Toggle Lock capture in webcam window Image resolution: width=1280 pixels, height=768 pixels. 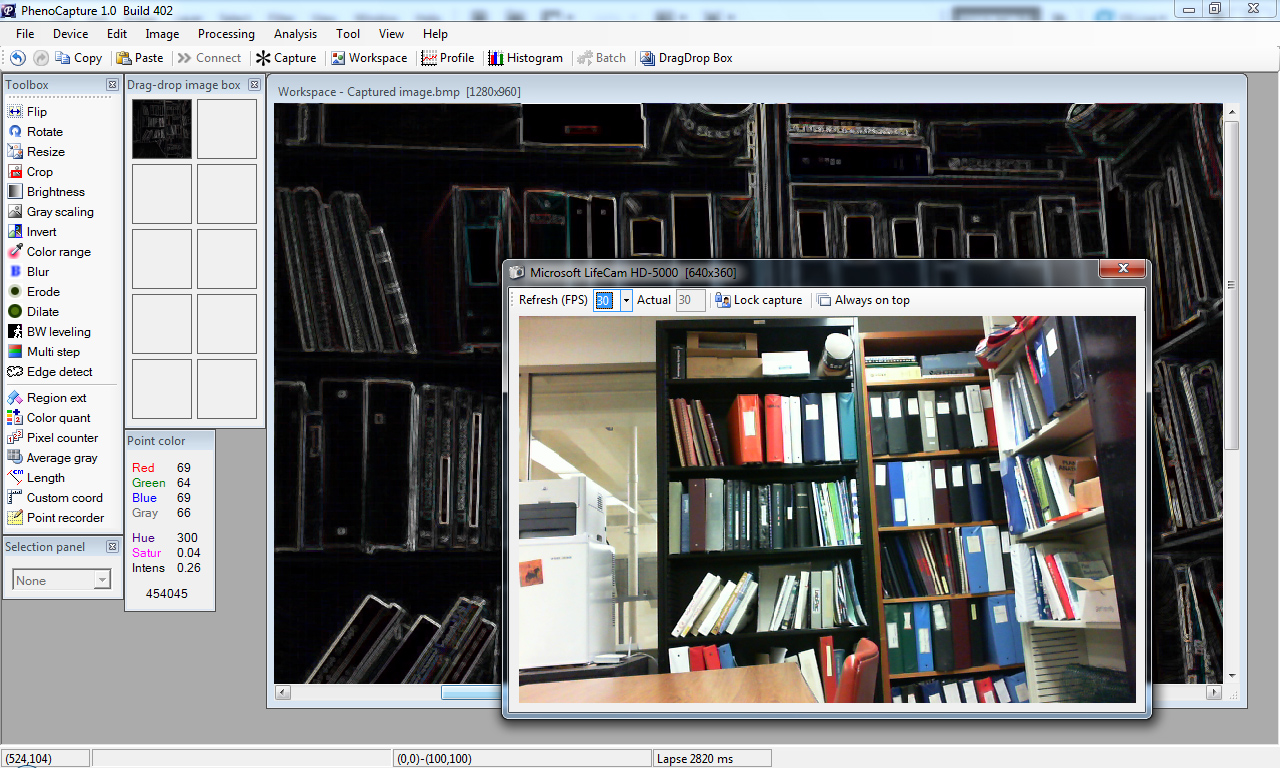click(x=758, y=300)
